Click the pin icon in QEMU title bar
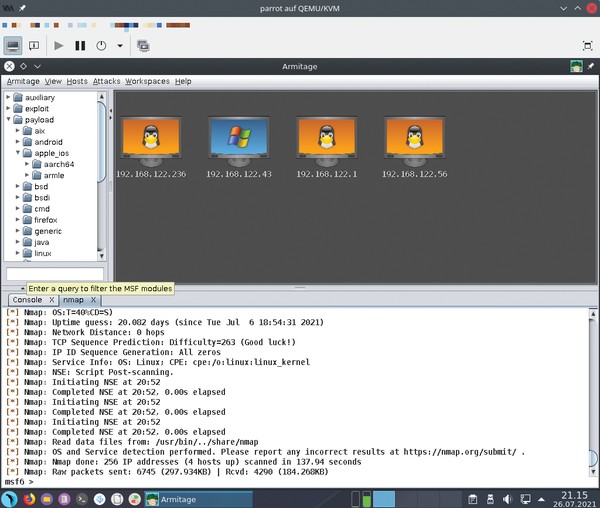This screenshot has height=508, width=600. point(22,8)
